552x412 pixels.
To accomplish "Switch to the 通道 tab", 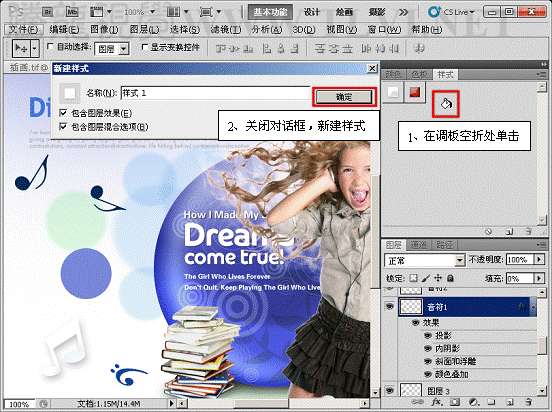I will [419, 245].
